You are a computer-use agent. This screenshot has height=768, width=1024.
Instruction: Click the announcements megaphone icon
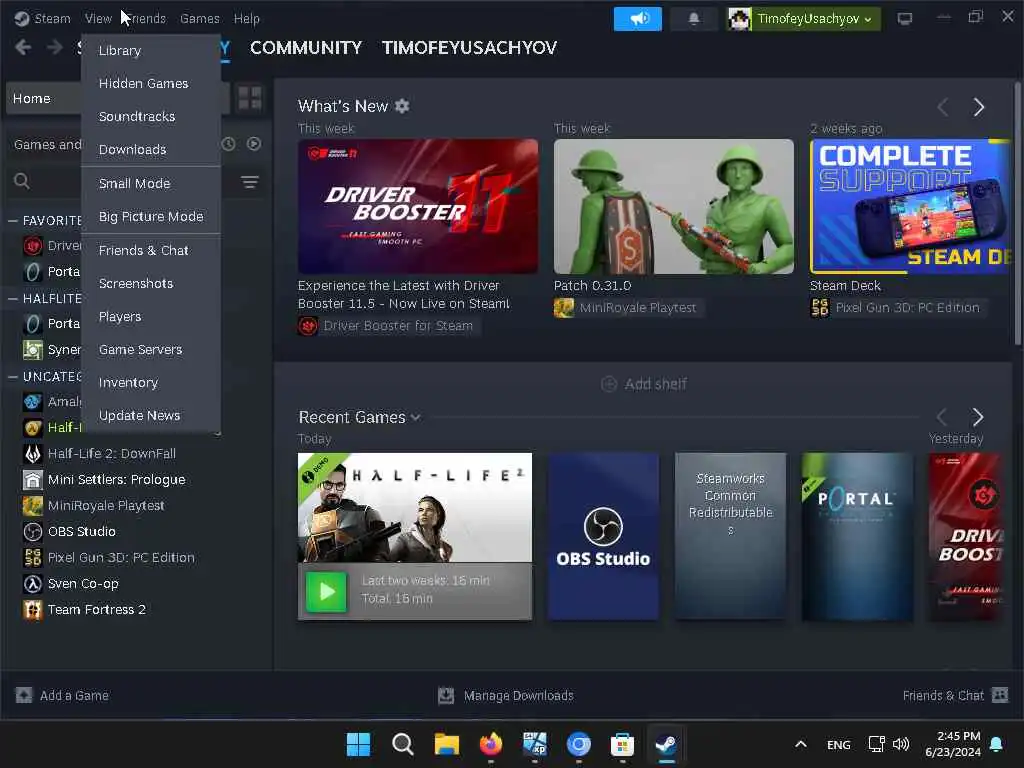pyautogui.click(x=637, y=19)
